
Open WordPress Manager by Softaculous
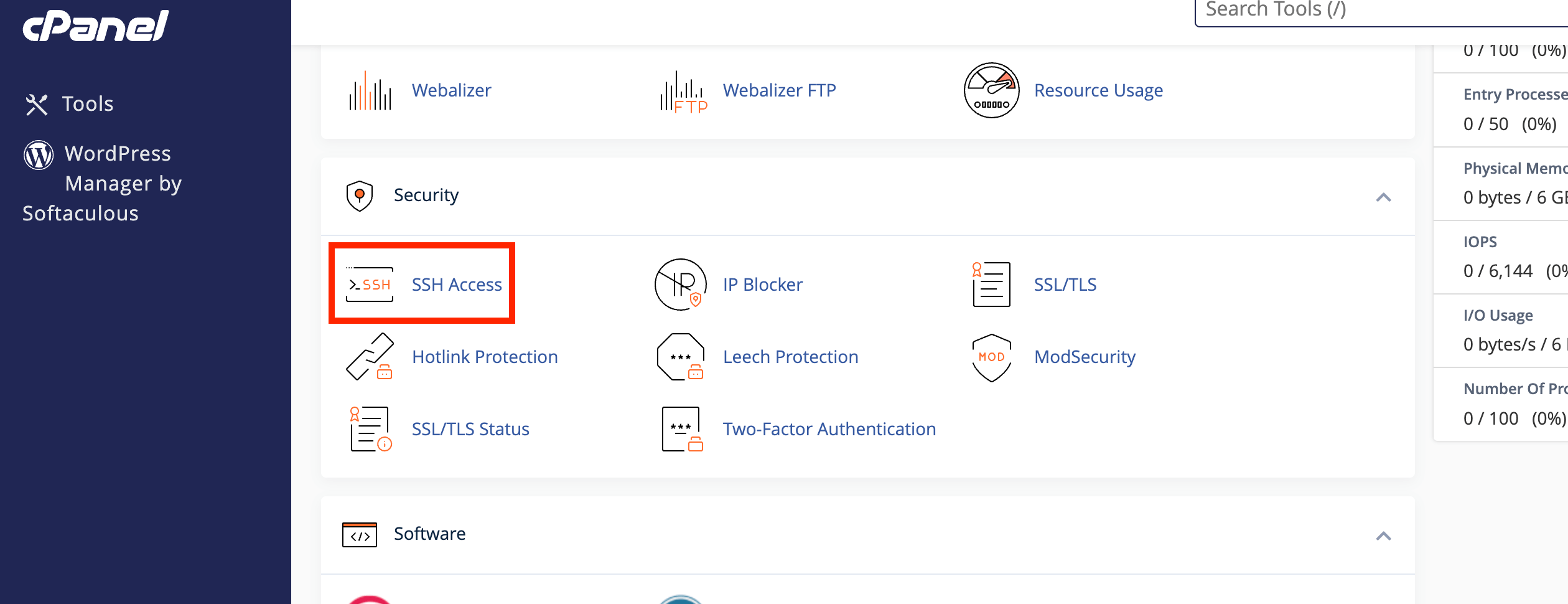point(103,183)
